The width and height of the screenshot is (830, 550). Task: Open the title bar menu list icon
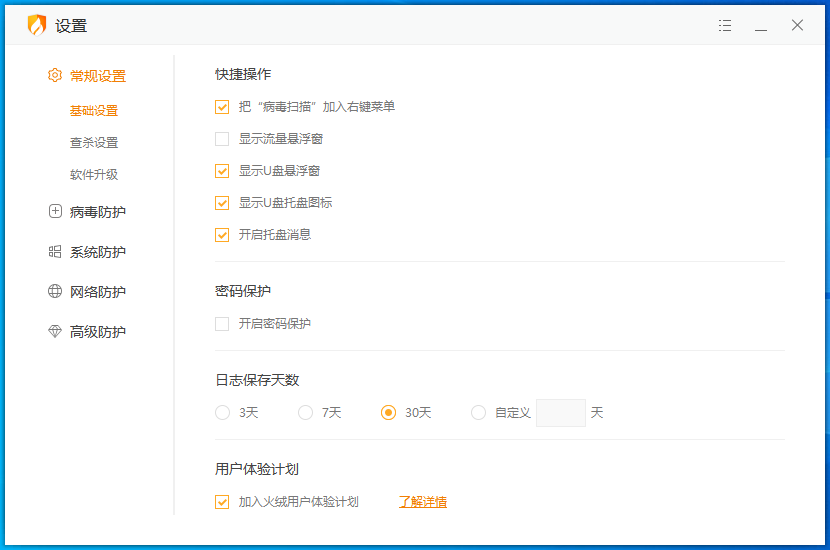tap(725, 26)
